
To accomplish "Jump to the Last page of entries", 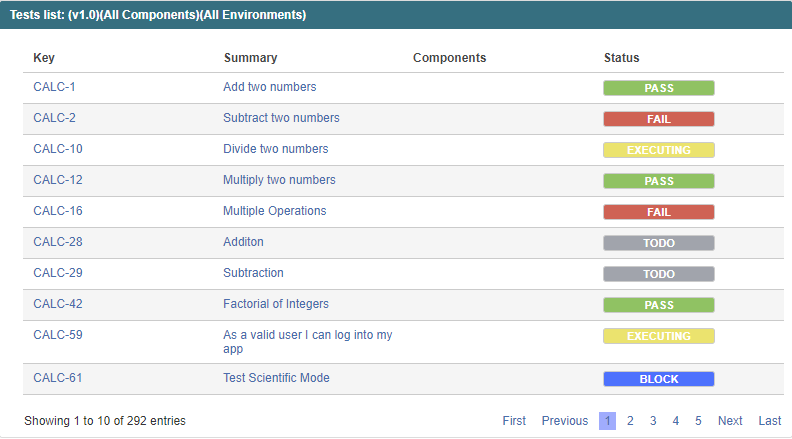I will pos(769,421).
